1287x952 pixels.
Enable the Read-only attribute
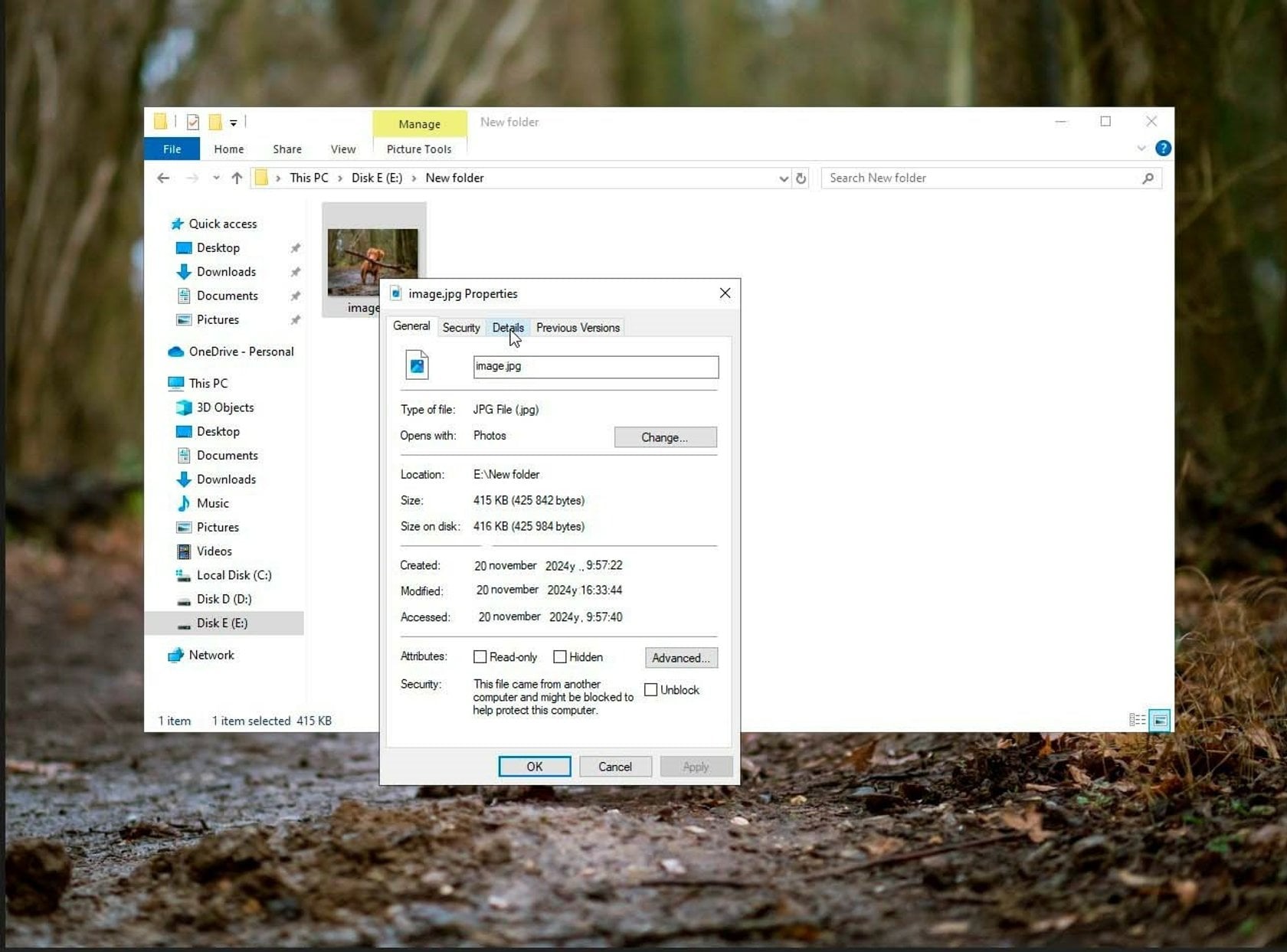click(480, 656)
